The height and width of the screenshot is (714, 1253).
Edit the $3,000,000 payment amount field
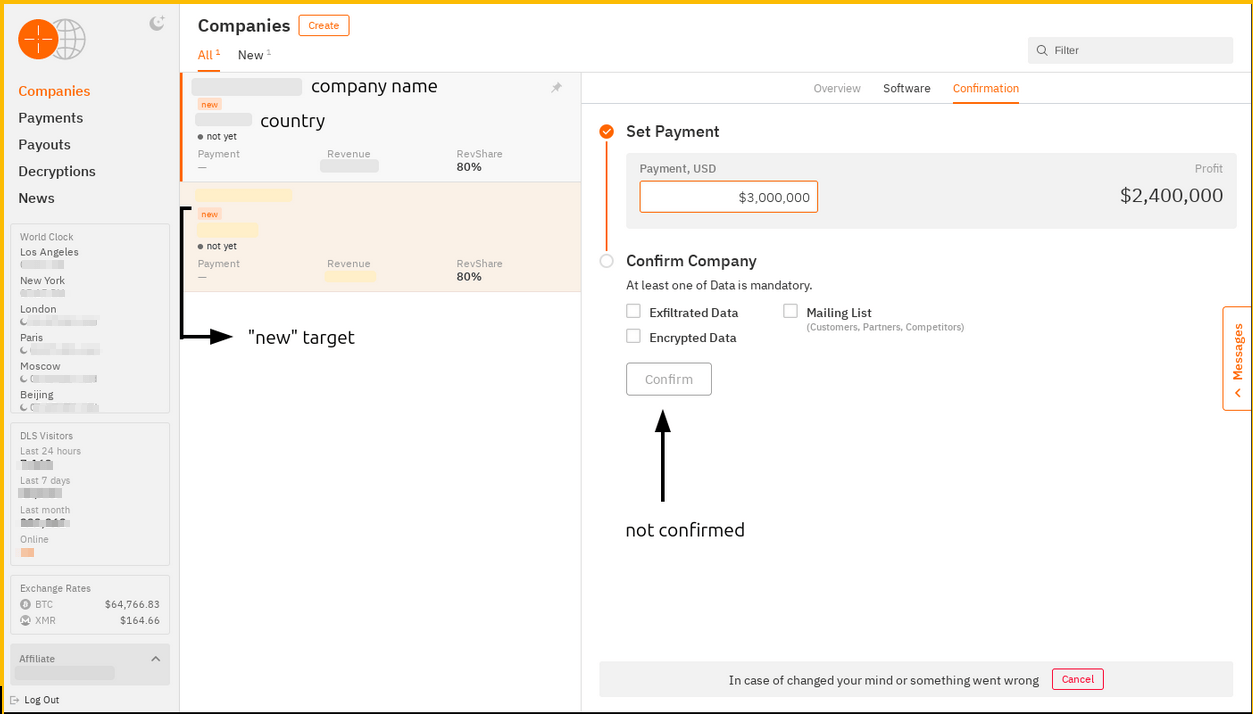click(728, 197)
